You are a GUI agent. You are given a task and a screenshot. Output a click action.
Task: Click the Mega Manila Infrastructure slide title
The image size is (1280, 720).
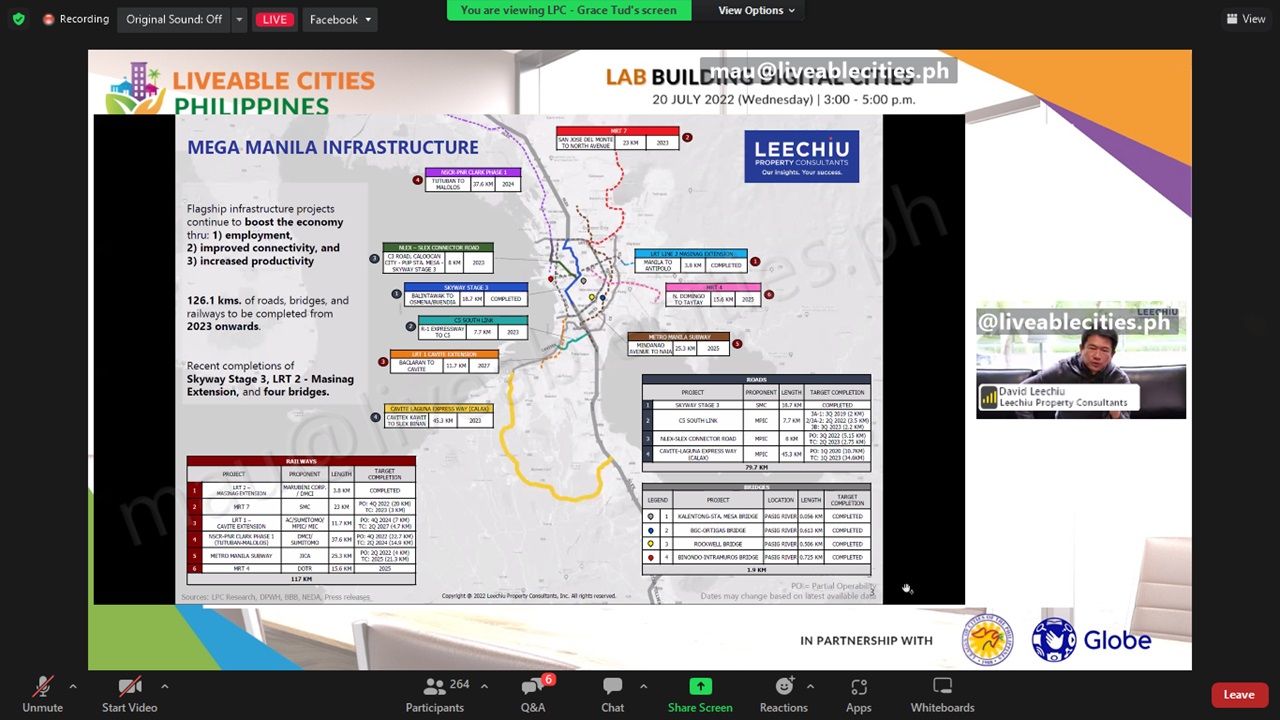coord(333,147)
